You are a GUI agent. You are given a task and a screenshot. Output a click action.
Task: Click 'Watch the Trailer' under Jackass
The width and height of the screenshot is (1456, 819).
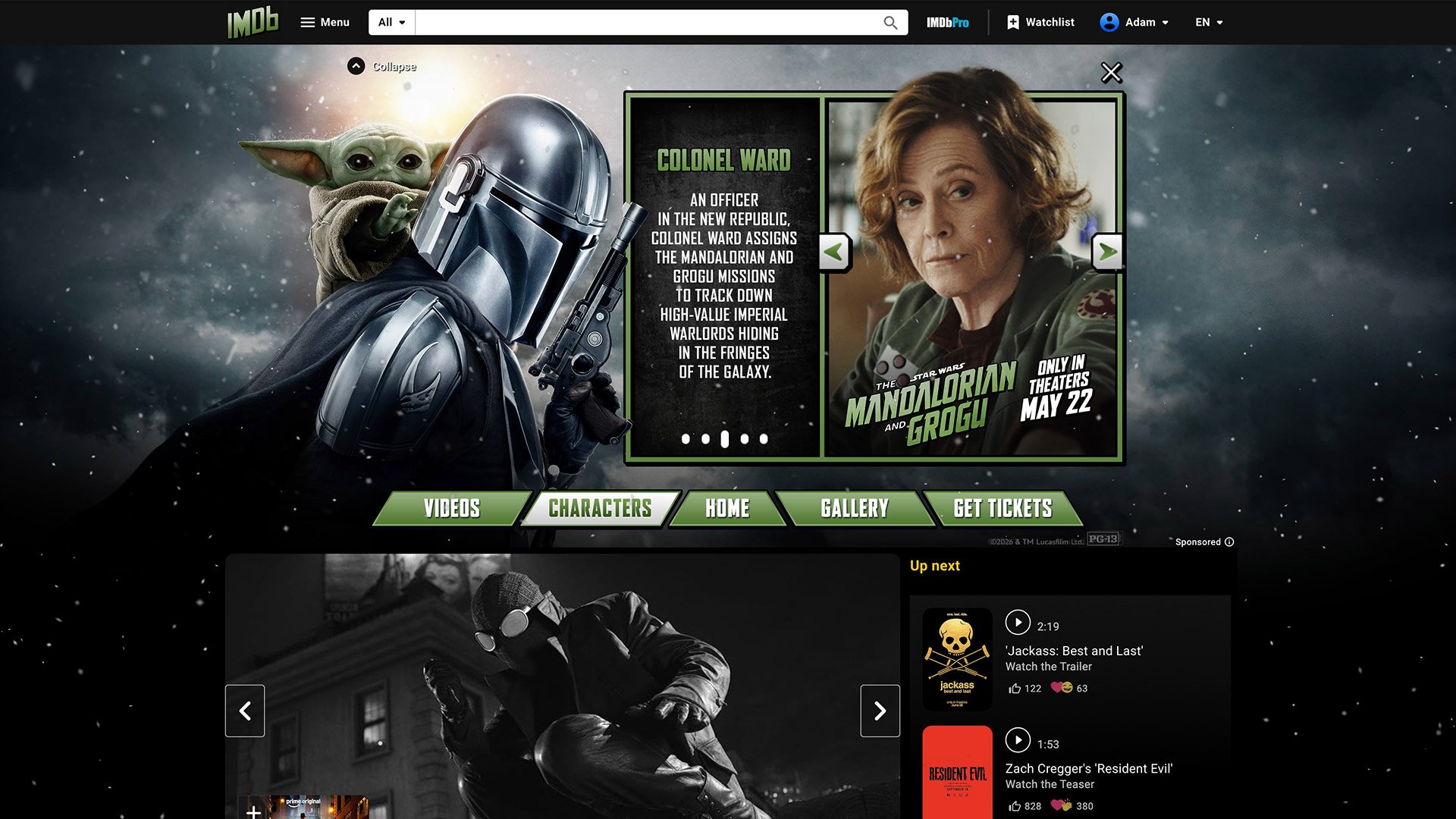(1049, 667)
